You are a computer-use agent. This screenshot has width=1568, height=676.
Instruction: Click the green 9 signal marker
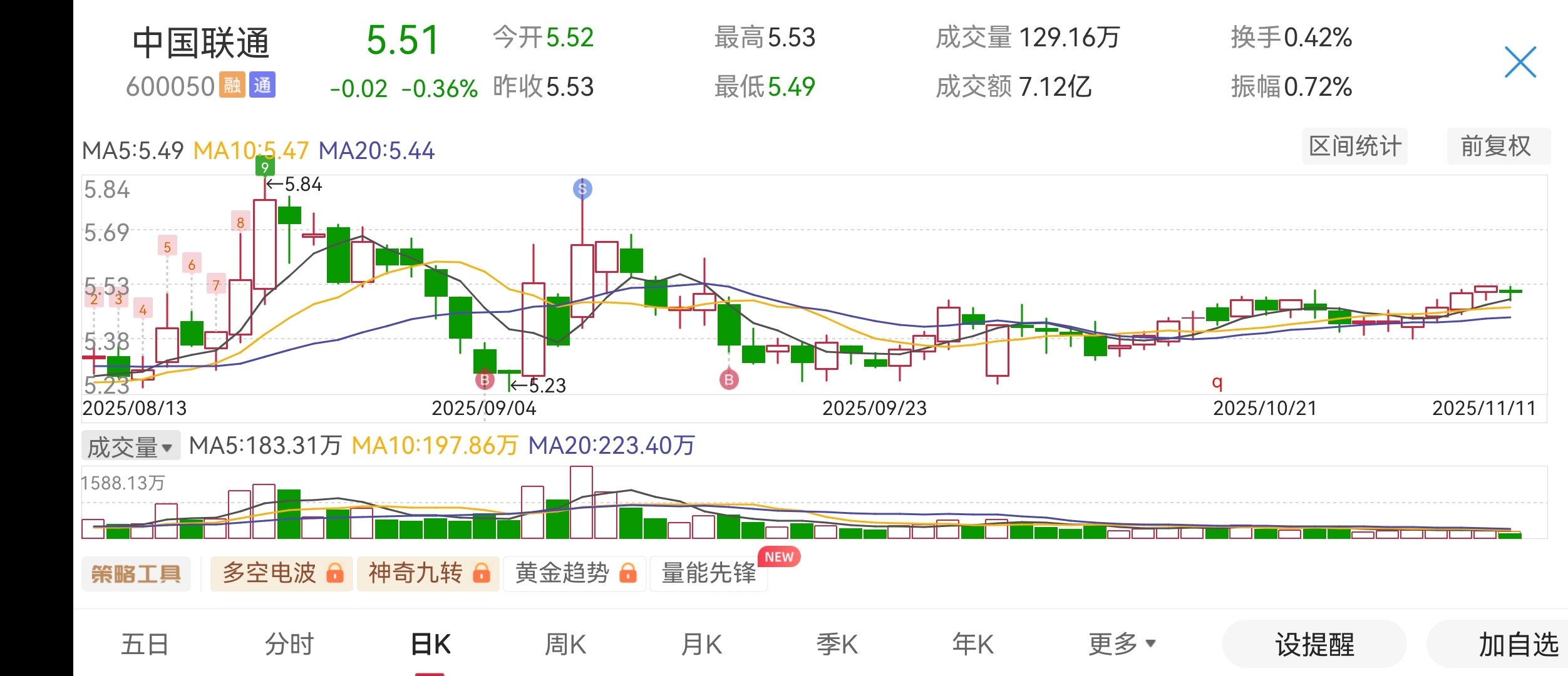pos(265,167)
